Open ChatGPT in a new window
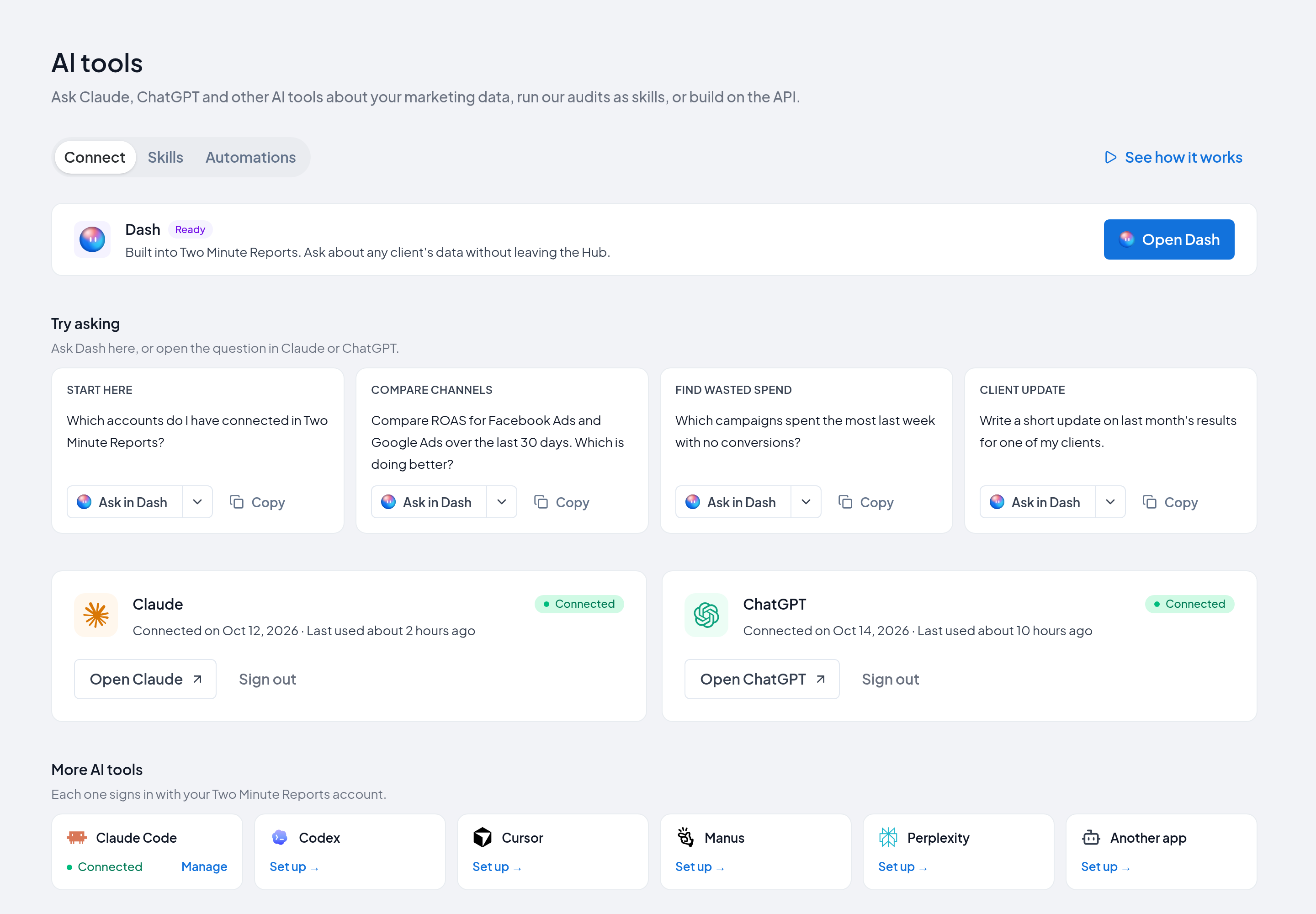 [762, 679]
